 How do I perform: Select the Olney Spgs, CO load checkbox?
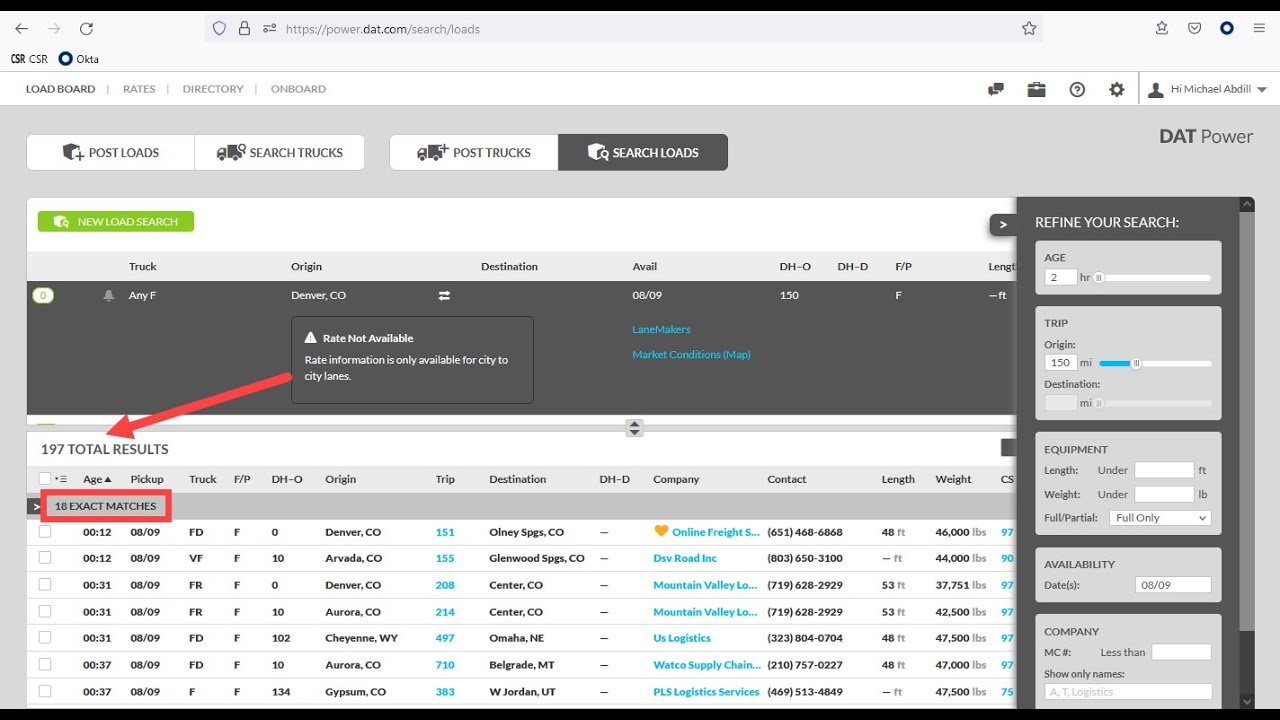[x=45, y=532]
